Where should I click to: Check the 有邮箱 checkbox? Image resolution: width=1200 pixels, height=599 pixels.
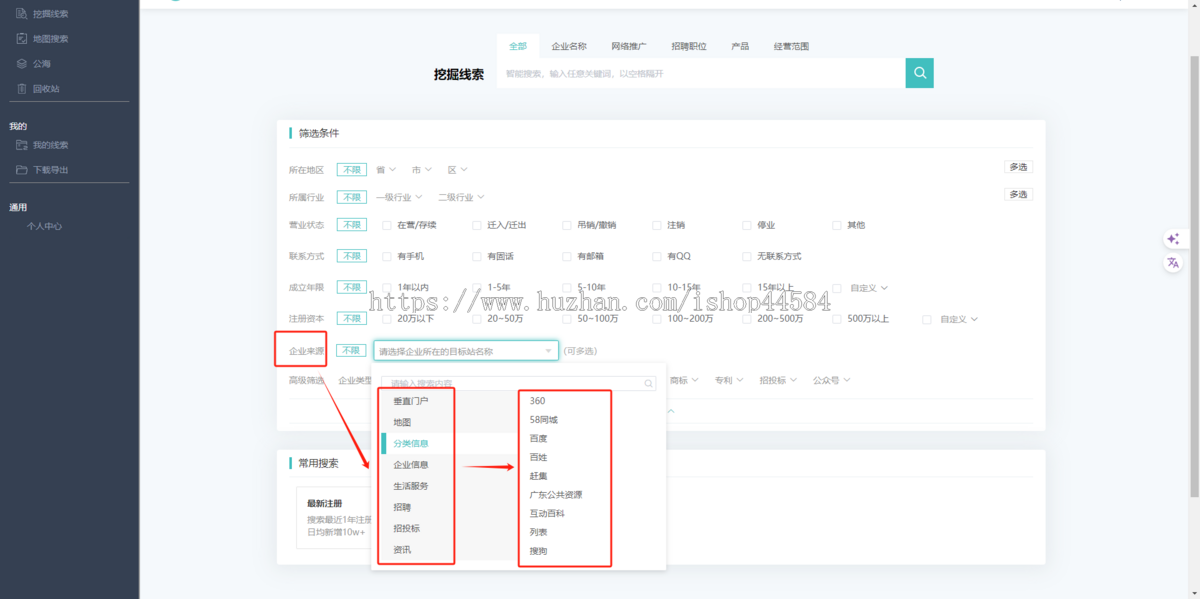coord(567,257)
